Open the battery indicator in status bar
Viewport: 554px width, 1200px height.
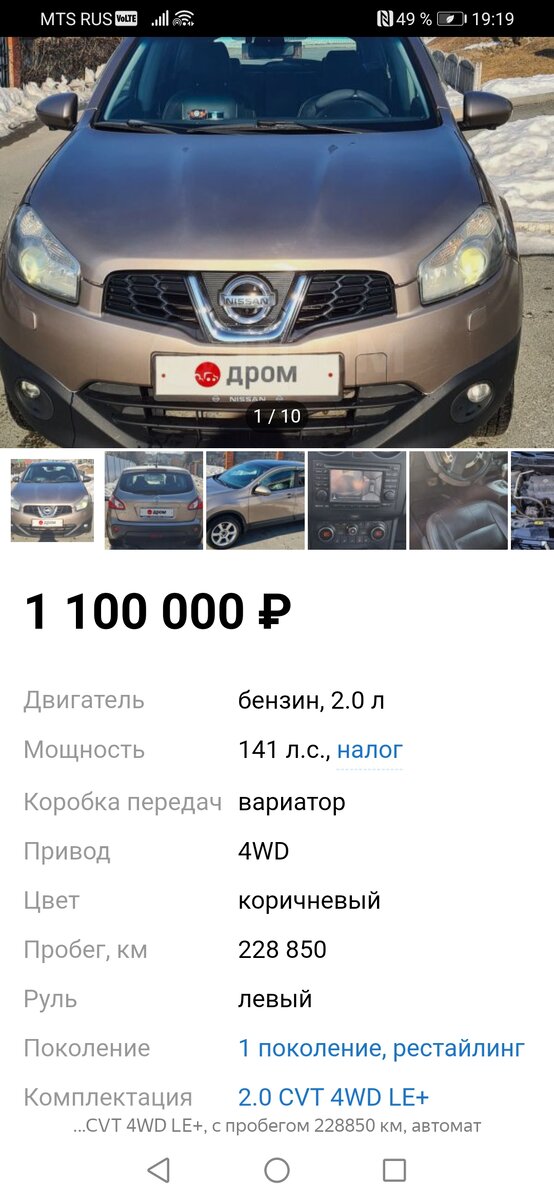click(x=451, y=19)
